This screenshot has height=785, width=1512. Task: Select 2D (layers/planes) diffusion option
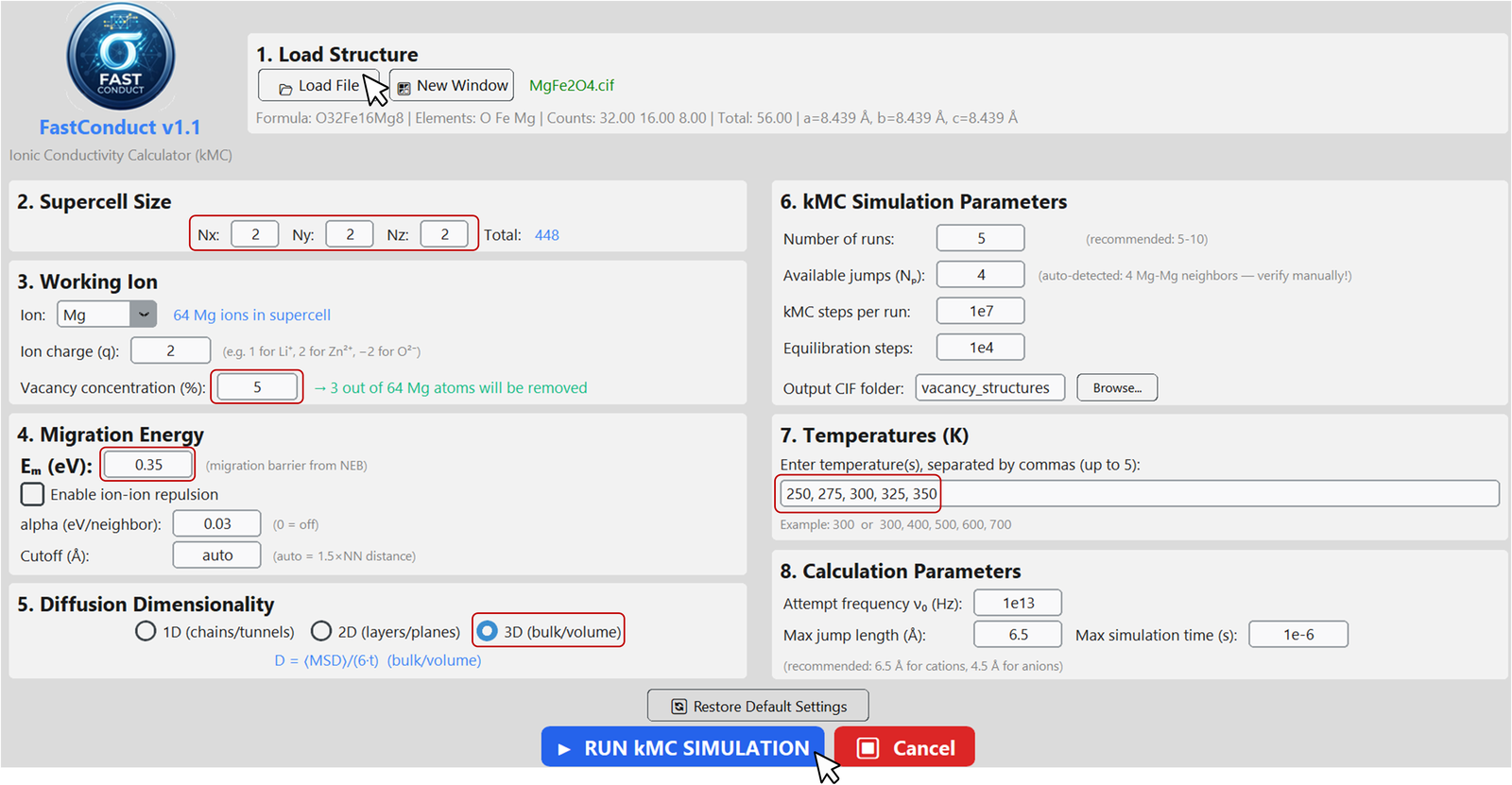pyautogui.click(x=321, y=631)
